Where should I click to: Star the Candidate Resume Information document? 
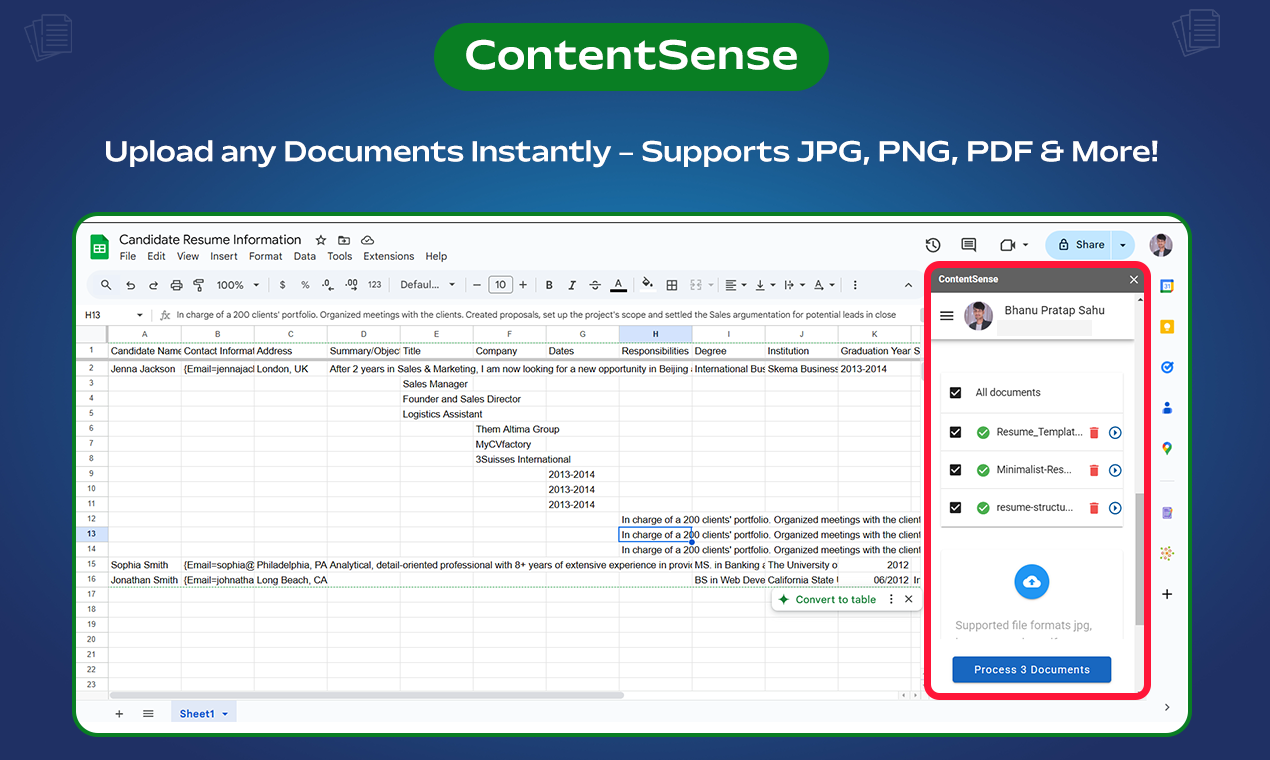click(321, 240)
